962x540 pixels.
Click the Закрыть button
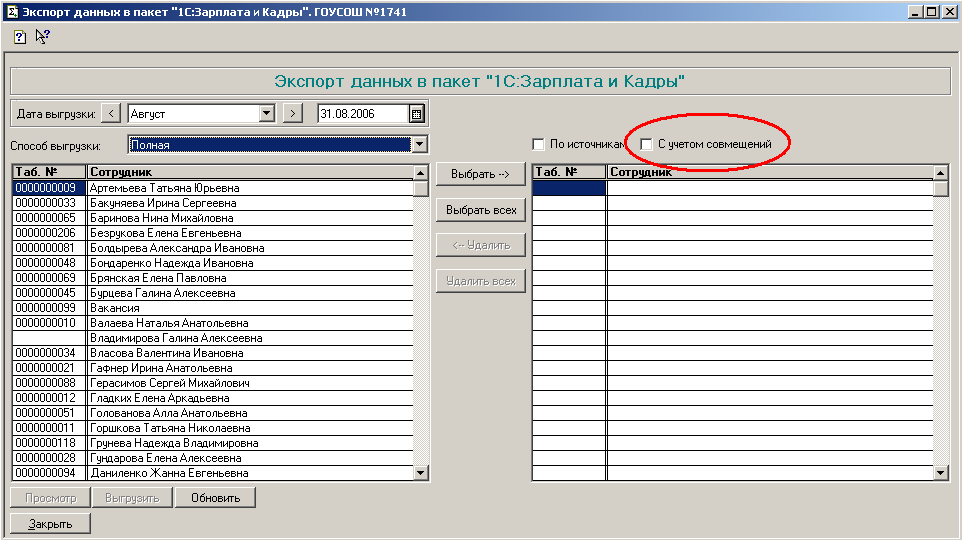[x=50, y=524]
